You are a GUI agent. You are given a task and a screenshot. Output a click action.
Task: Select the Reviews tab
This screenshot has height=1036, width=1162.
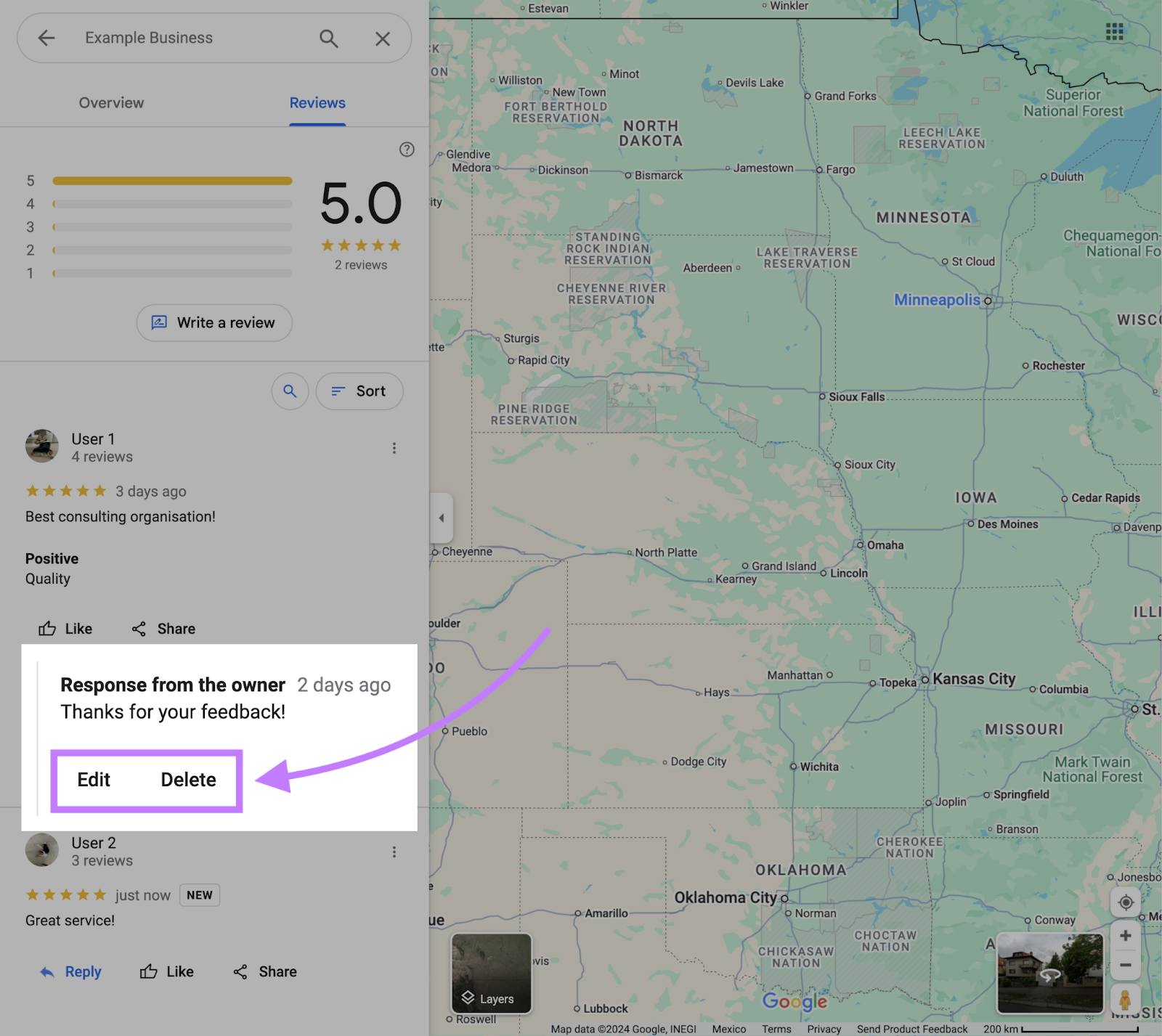(317, 103)
